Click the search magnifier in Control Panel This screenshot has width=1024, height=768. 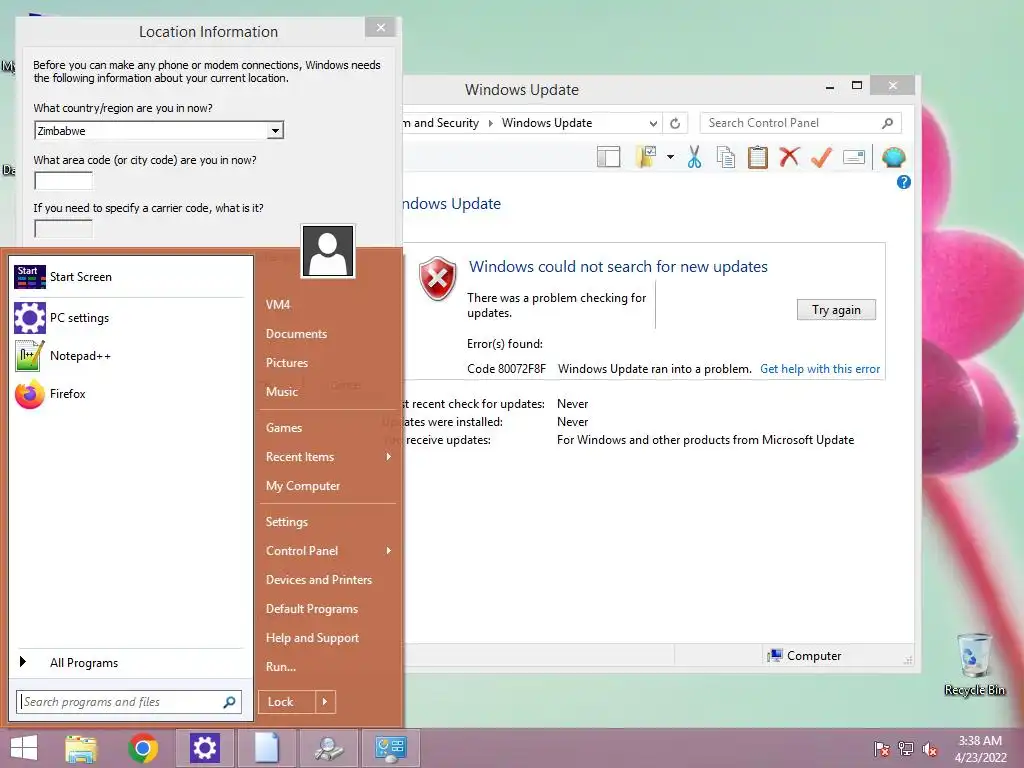(x=887, y=123)
